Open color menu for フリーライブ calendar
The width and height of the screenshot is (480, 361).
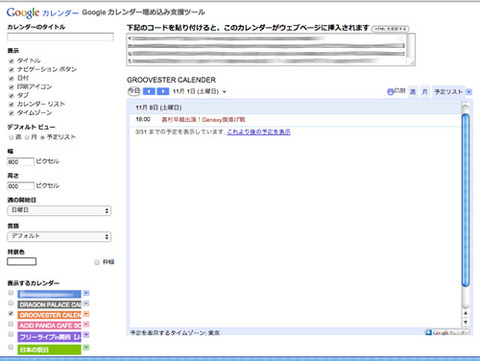tap(86, 335)
